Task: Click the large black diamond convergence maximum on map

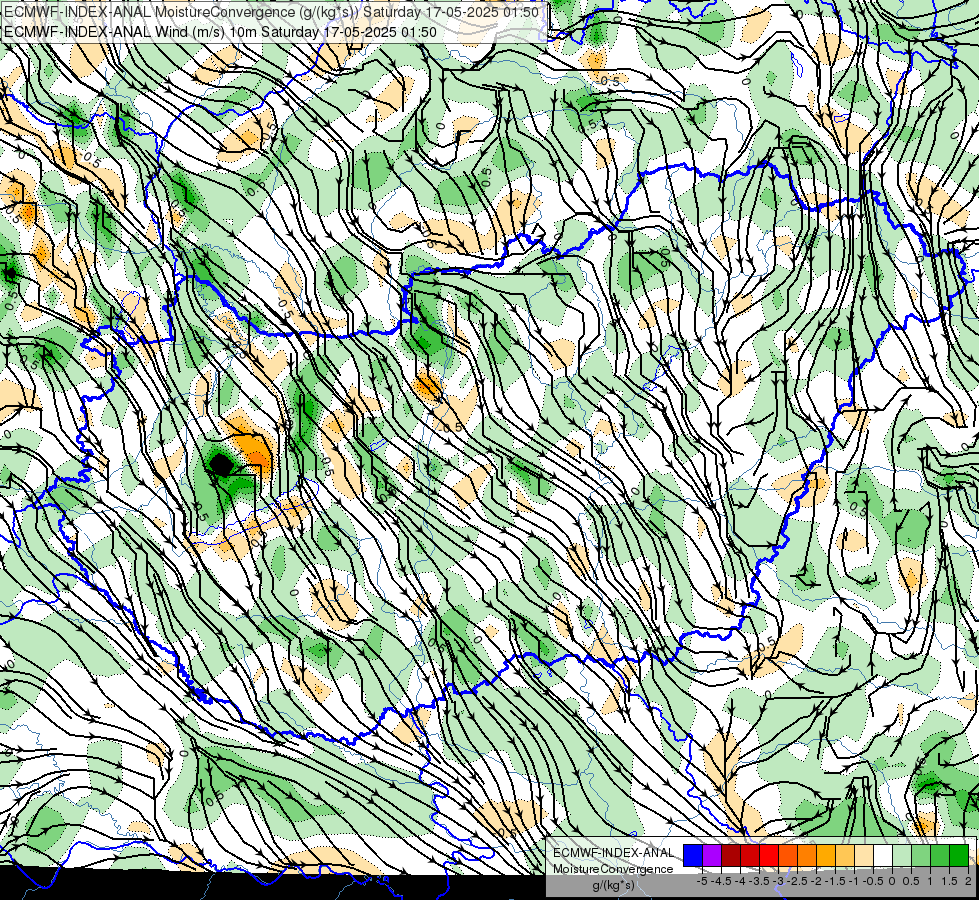Action: [x=221, y=464]
